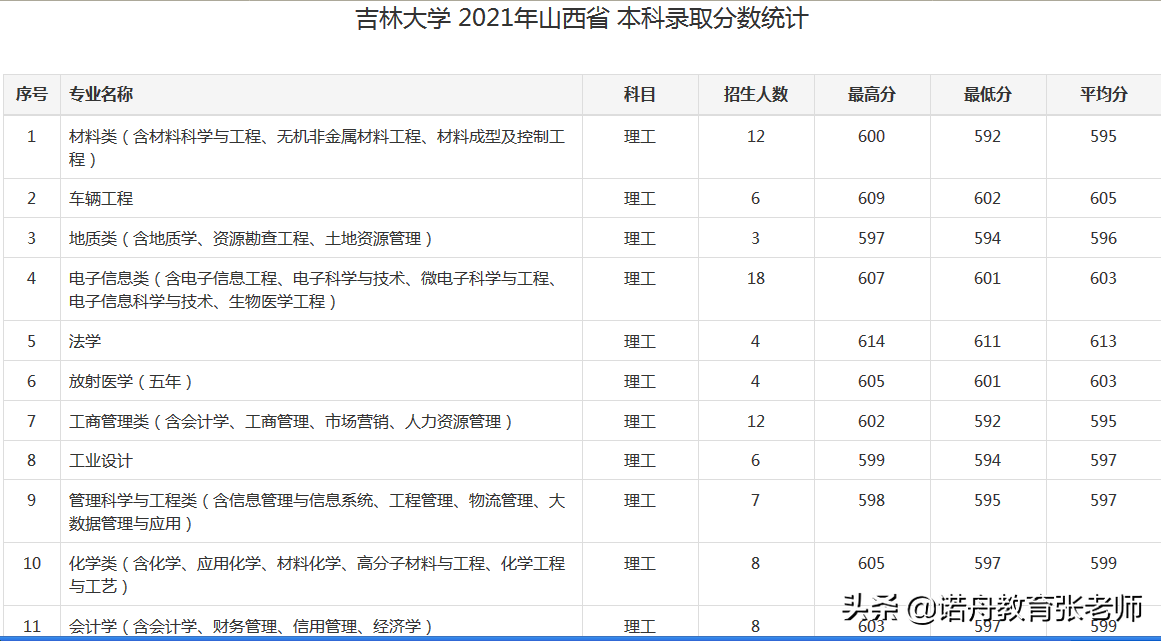Click the 理工 subject cell for 法学
This screenshot has height=641, width=1161.
coord(640,341)
